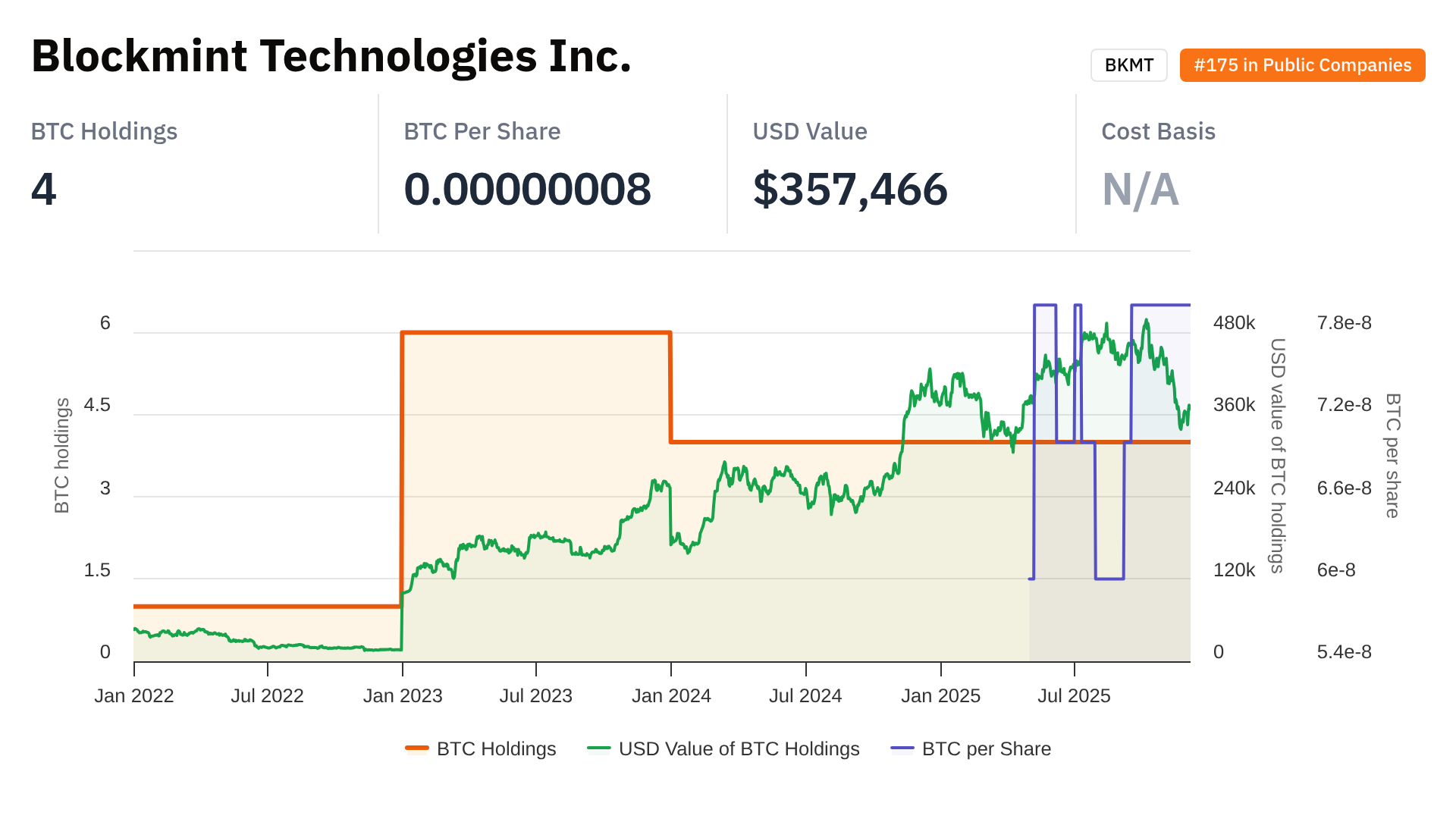Toggle the BTC per Share legend series
The image size is (1456, 819).
[986, 748]
